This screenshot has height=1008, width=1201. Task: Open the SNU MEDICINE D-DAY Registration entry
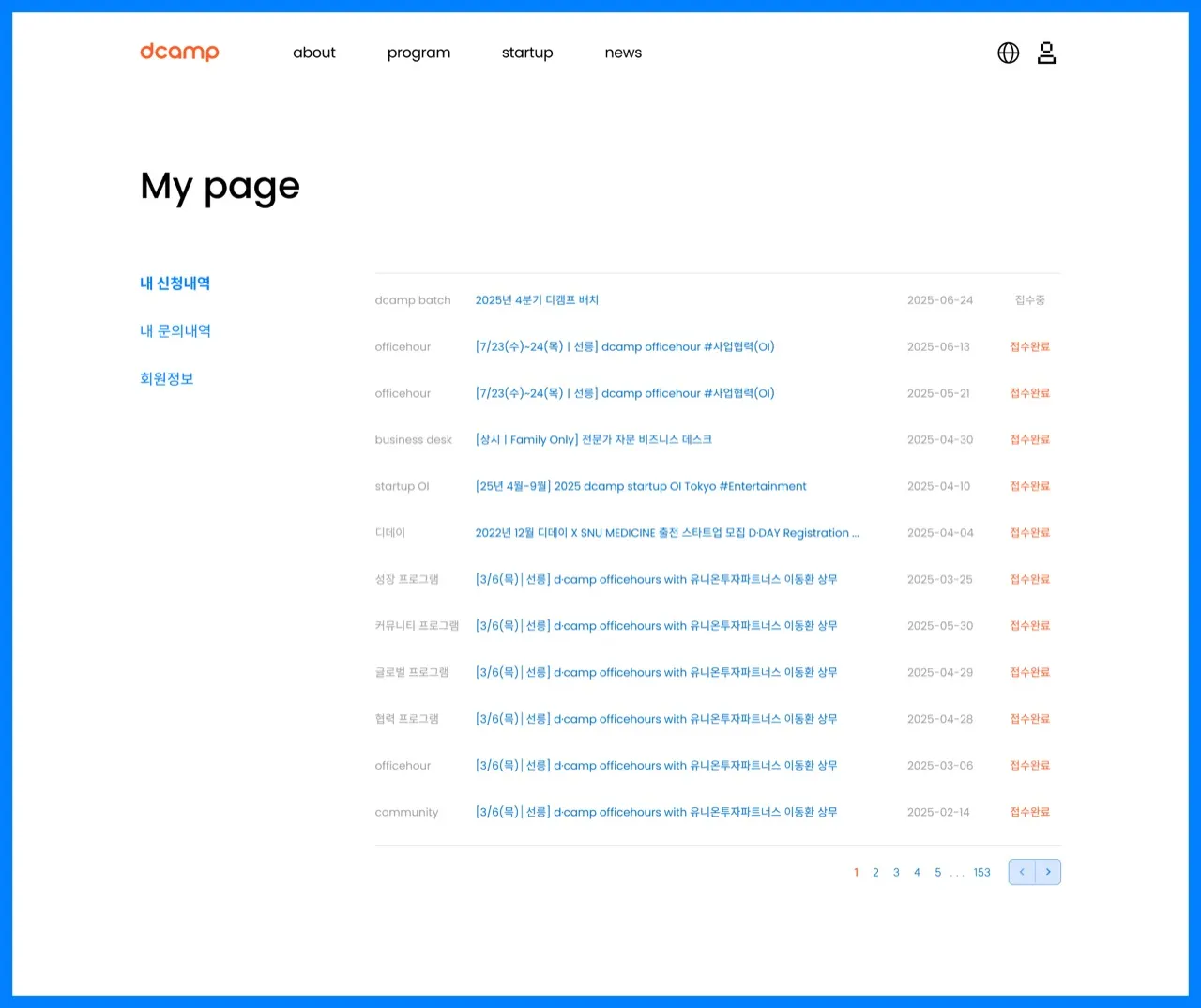coord(666,533)
